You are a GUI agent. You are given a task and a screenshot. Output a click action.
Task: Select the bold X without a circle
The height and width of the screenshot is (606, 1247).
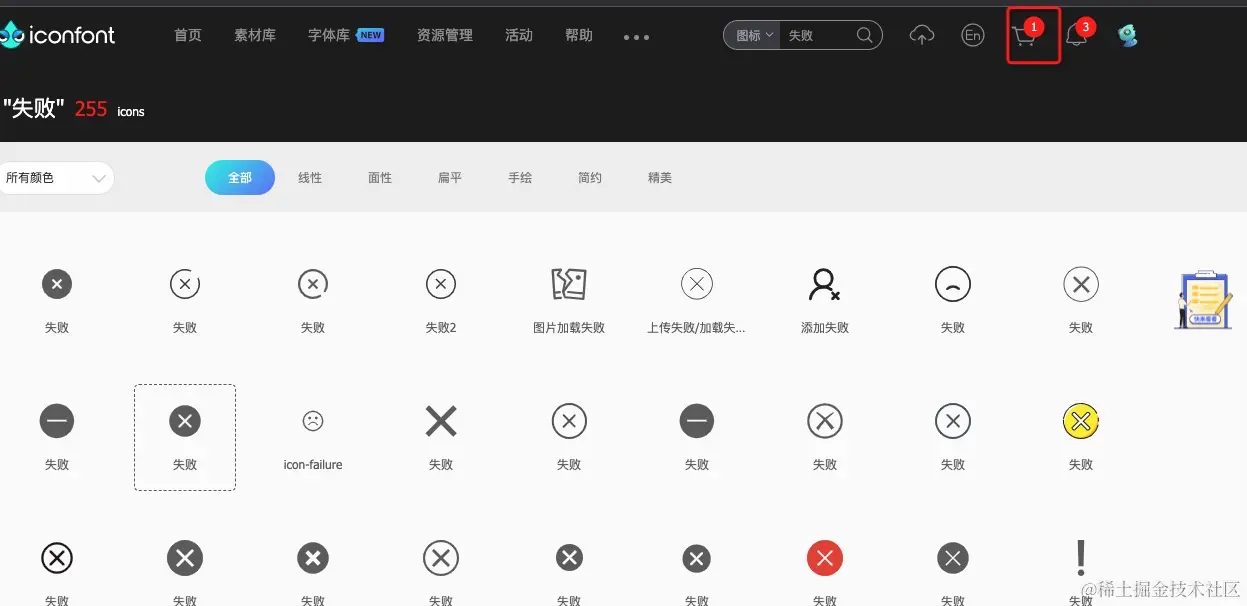[441, 421]
